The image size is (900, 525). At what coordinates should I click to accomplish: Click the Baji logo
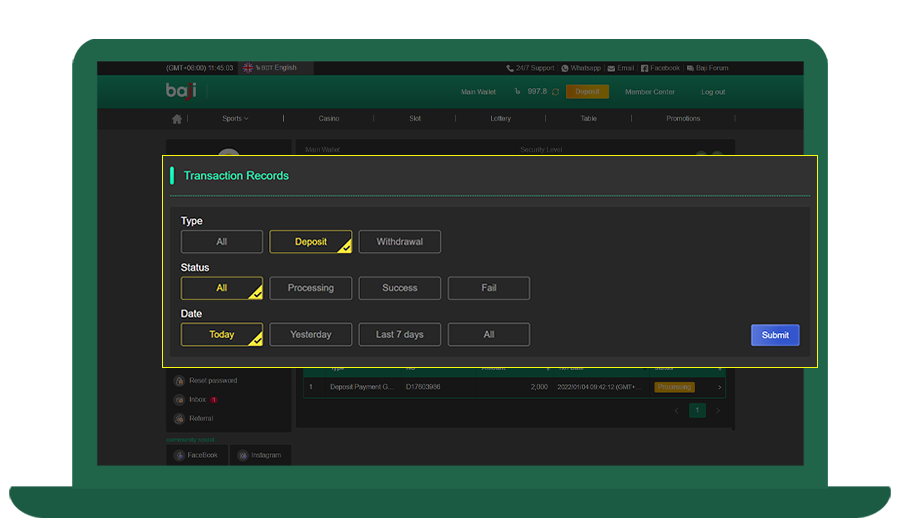coord(181,91)
